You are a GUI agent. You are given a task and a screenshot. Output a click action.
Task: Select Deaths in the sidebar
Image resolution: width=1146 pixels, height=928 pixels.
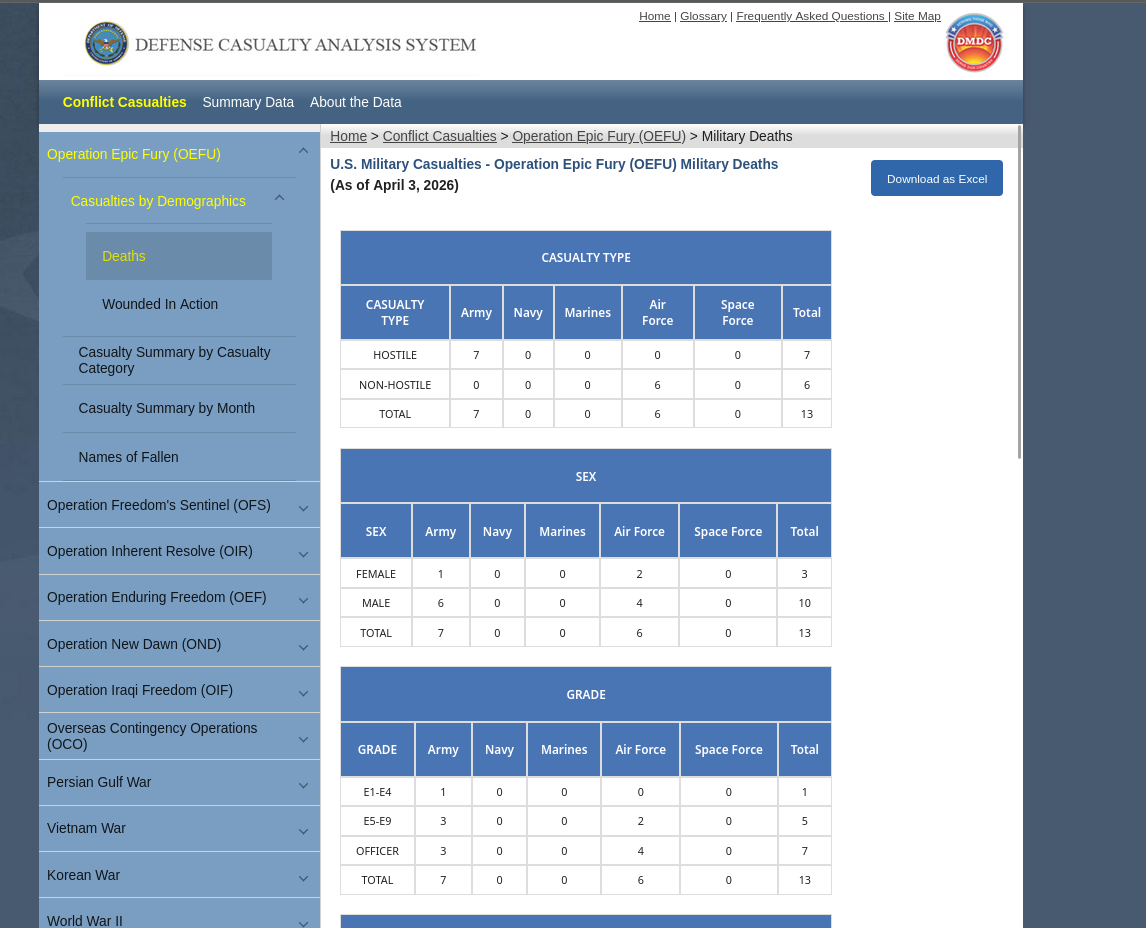click(x=179, y=256)
